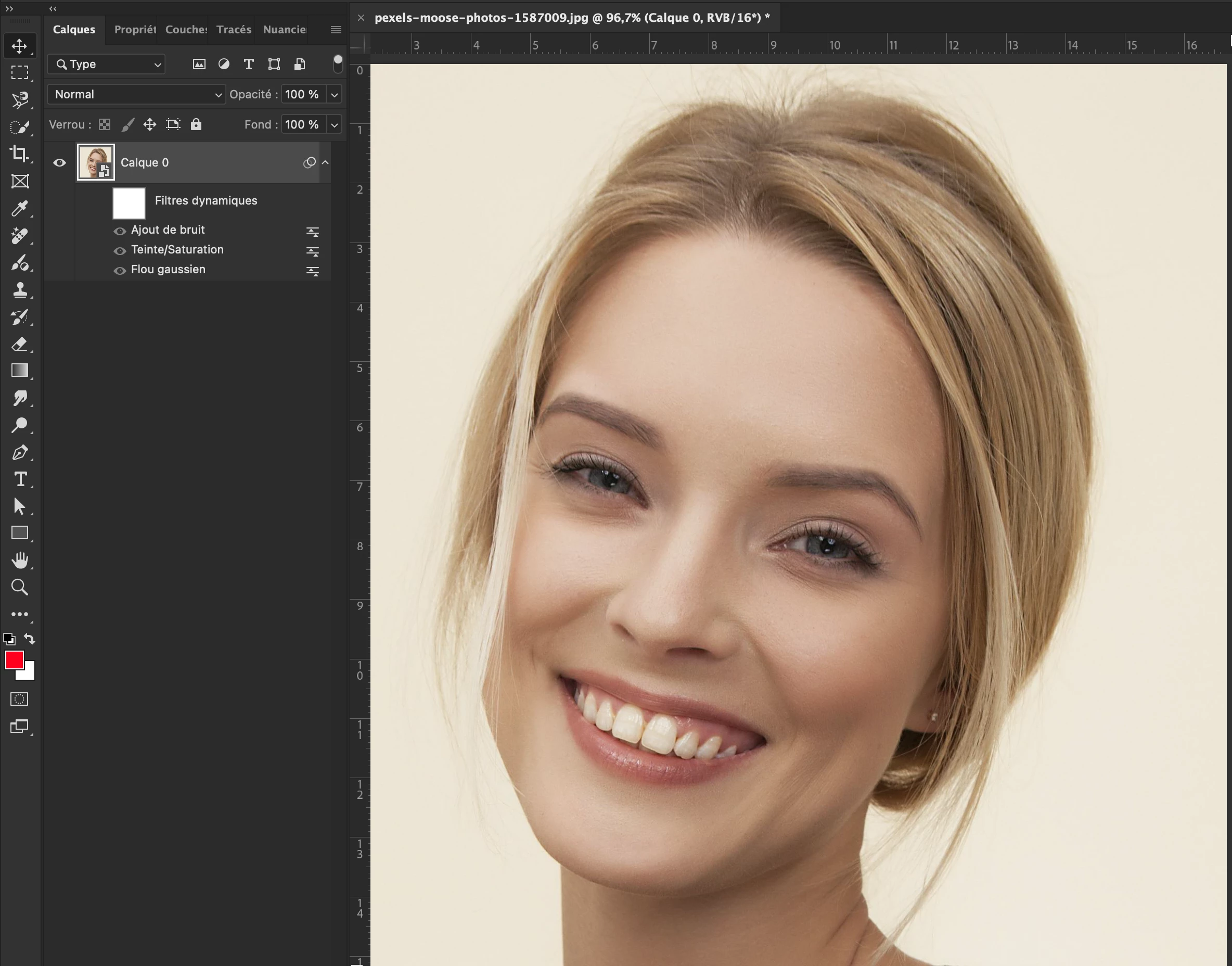Switch to the Tracés tab
The image size is (1232, 966).
tap(234, 30)
